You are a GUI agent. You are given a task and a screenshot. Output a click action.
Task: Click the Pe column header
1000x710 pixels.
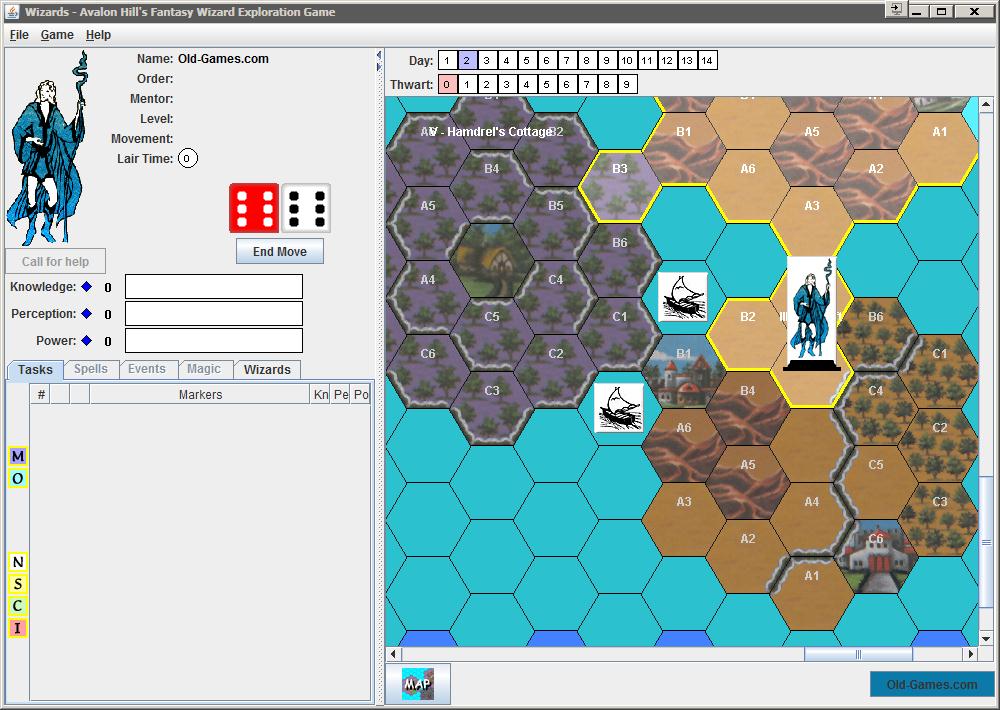[x=341, y=395]
